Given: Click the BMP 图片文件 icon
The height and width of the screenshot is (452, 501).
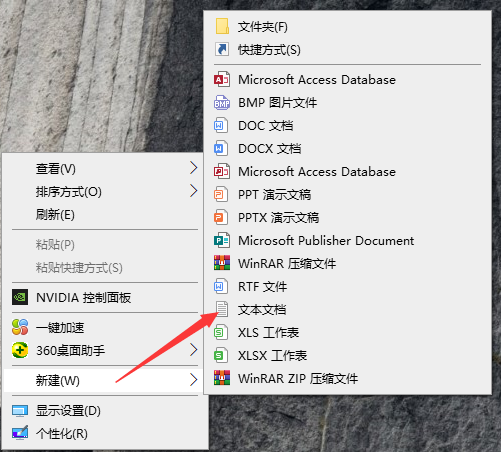Looking at the screenshot, I should (x=222, y=103).
